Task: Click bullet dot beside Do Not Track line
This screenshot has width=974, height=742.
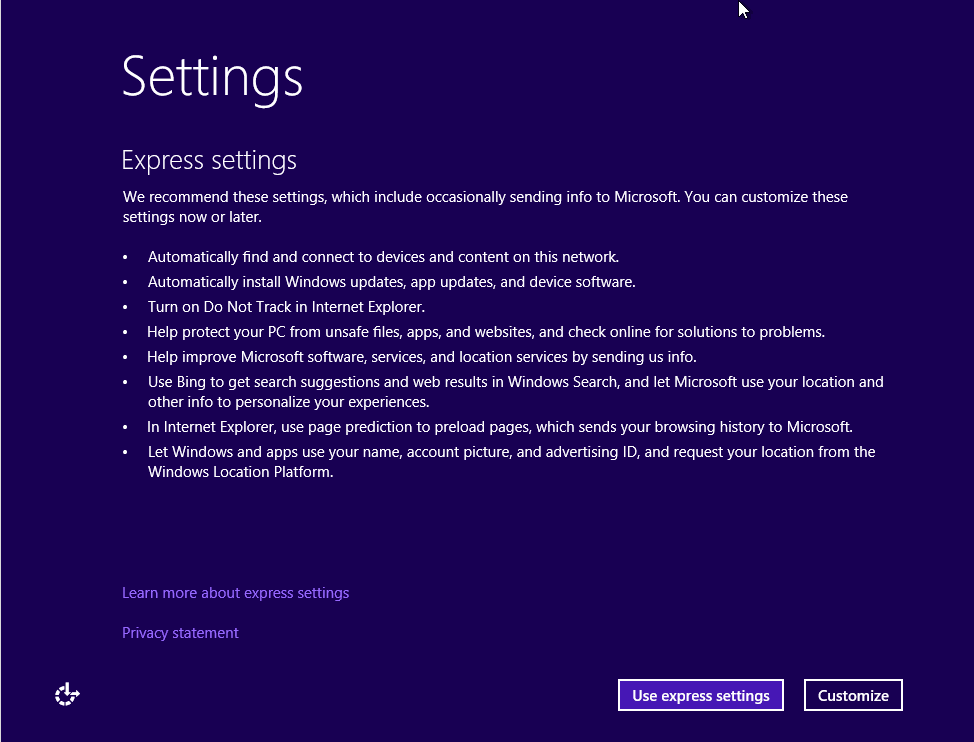Action: (125, 308)
